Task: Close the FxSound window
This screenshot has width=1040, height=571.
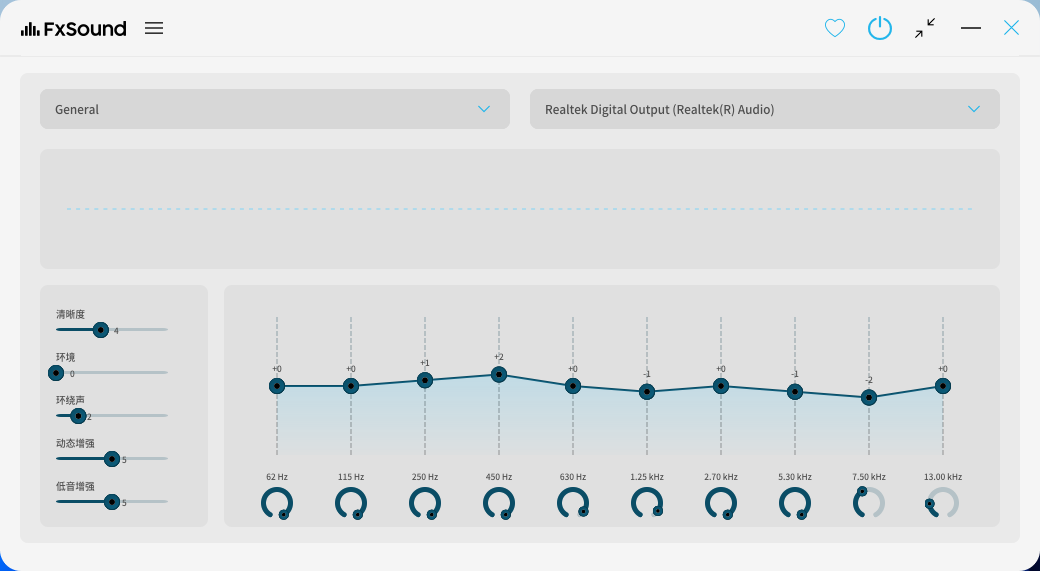Action: coord(1011,28)
